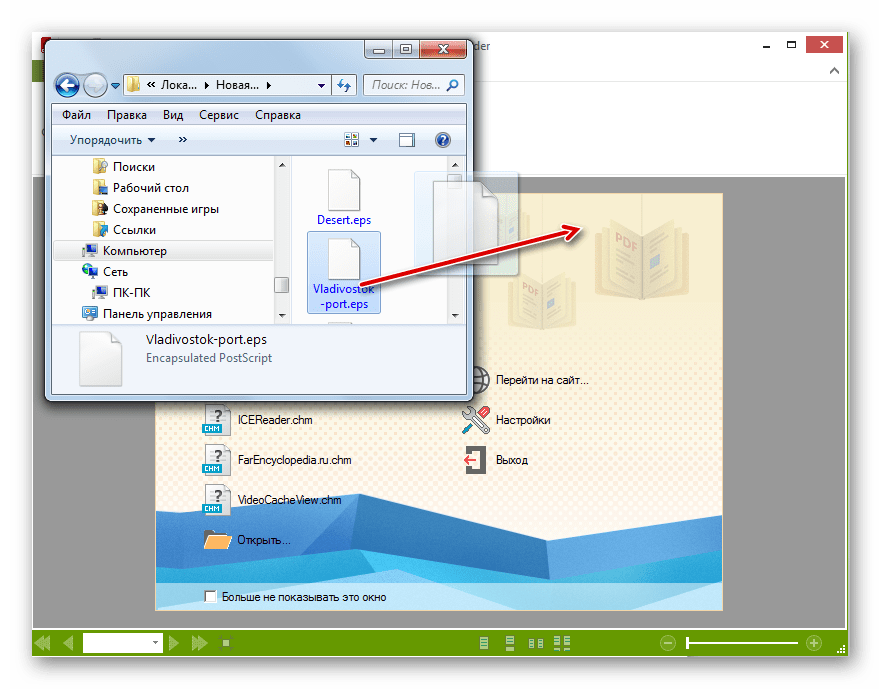Screen dimensions: 882x689
Task: Click the navigation pane scrollbar up arrow
Action: (x=282, y=165)
